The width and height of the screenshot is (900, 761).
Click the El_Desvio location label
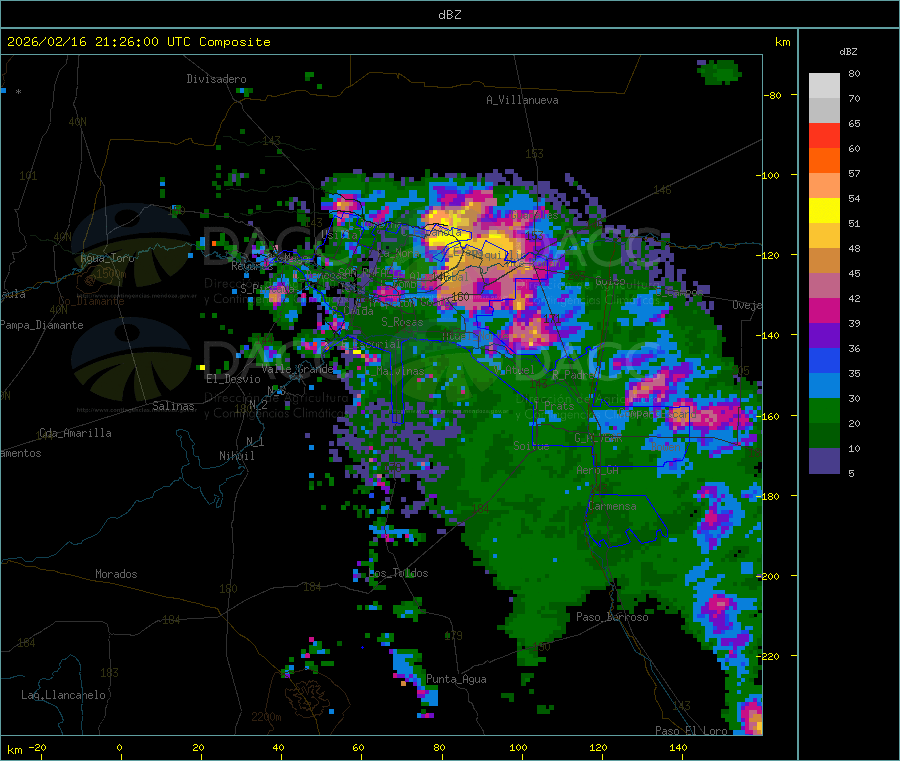(x=233, y=379)
